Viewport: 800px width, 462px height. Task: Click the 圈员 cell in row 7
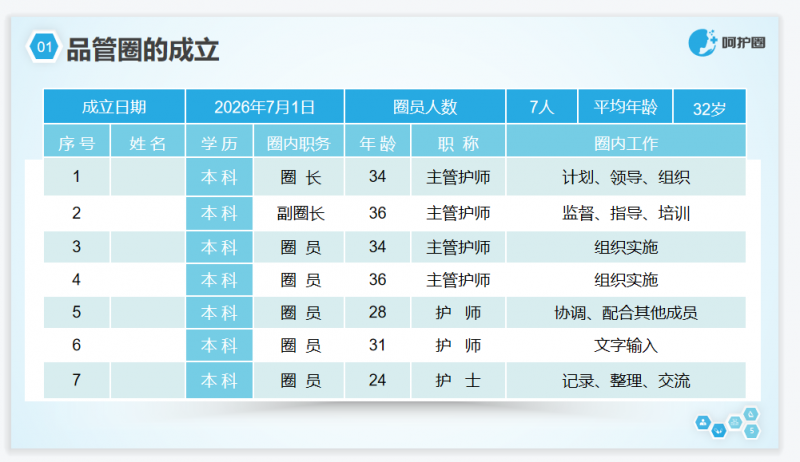tap(299, 380)
